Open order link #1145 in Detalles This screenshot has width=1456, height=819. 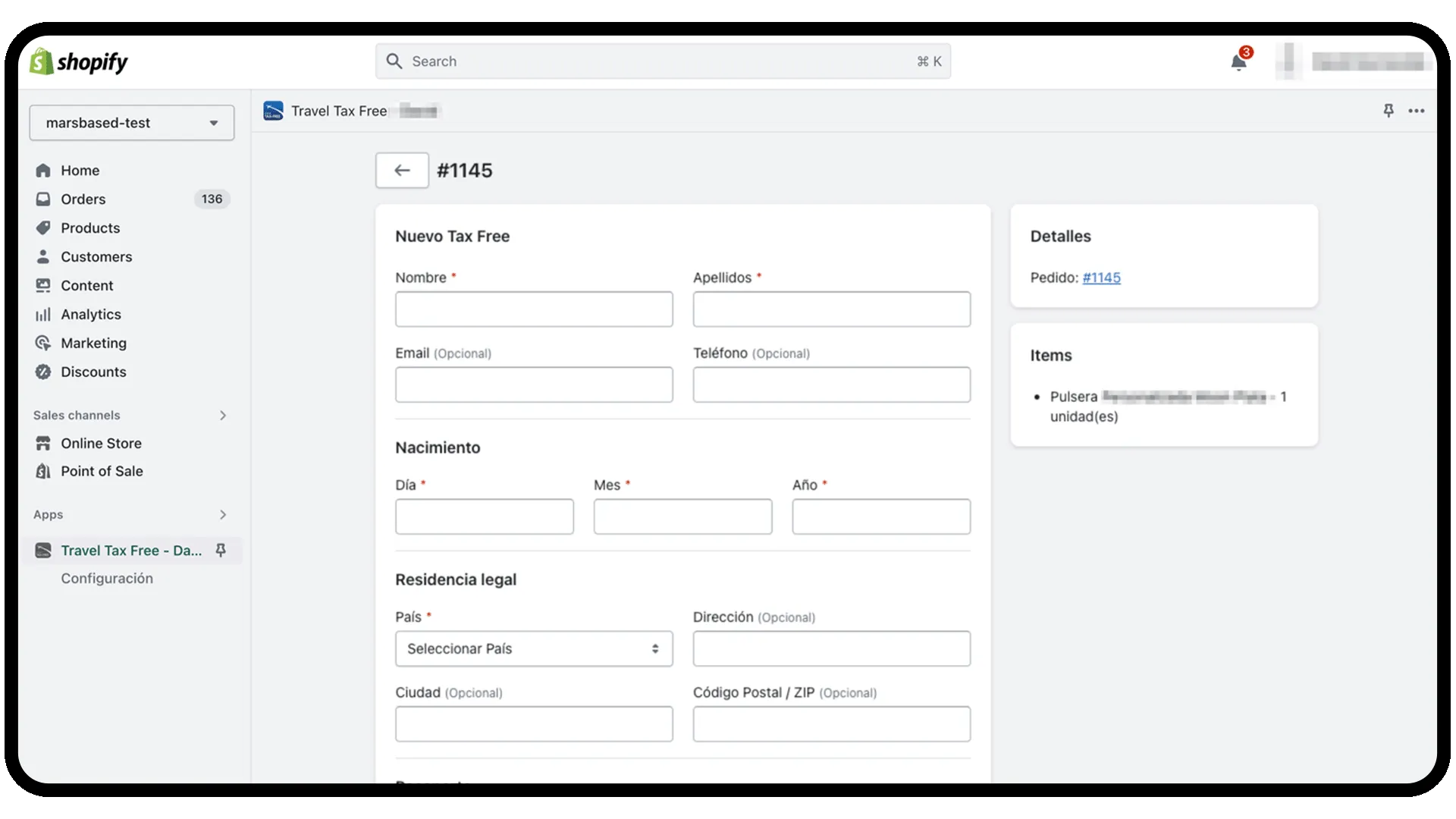point(1101,278)
